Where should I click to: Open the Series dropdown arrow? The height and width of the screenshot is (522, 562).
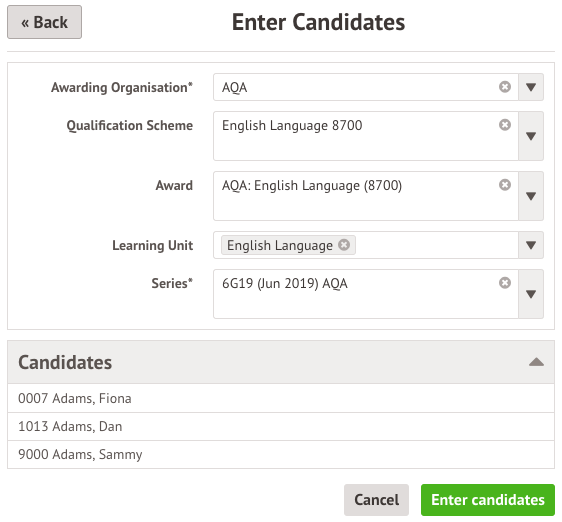click(x=531, y=294)
